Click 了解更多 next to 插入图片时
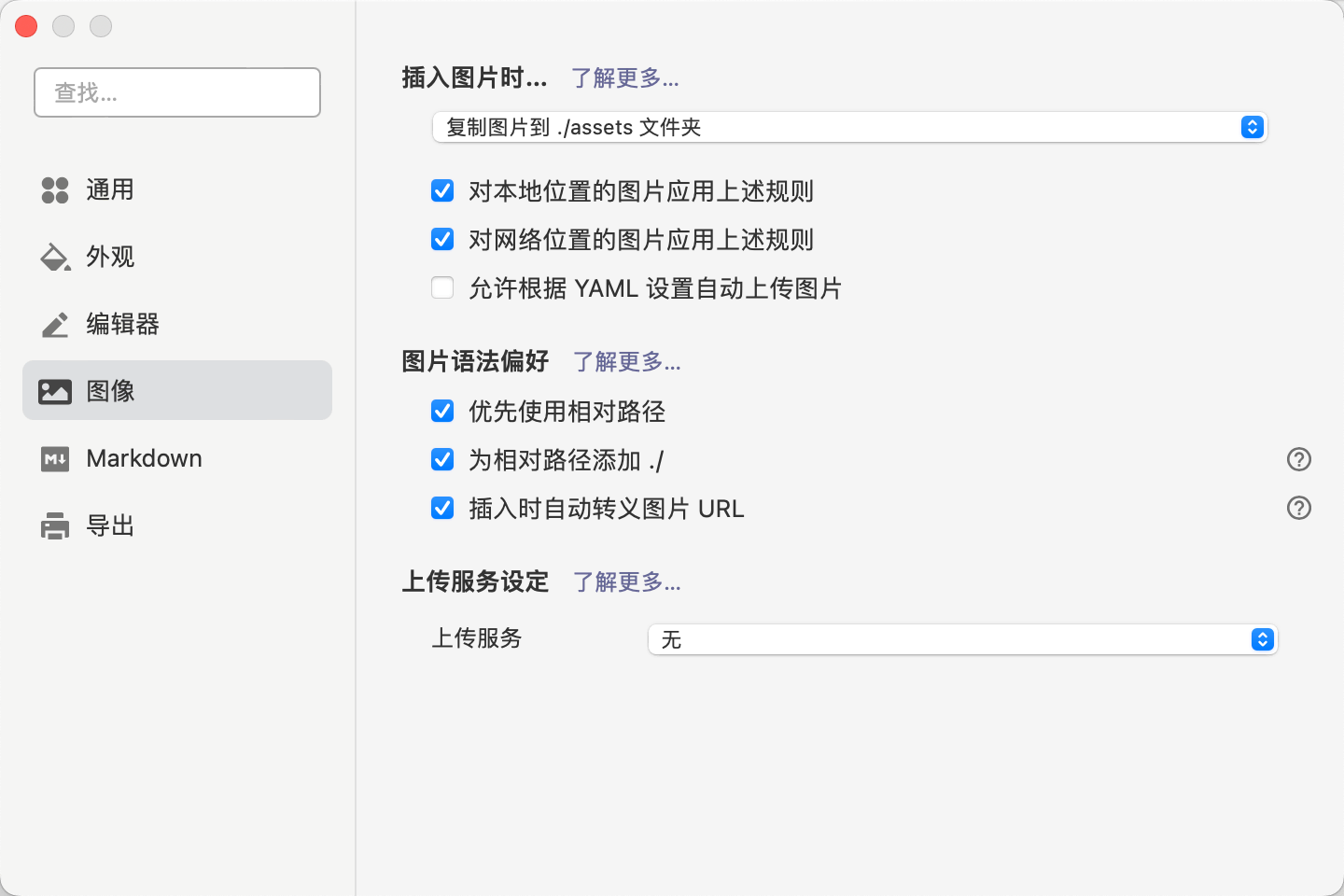The image size is (1344, 896). 626,78
